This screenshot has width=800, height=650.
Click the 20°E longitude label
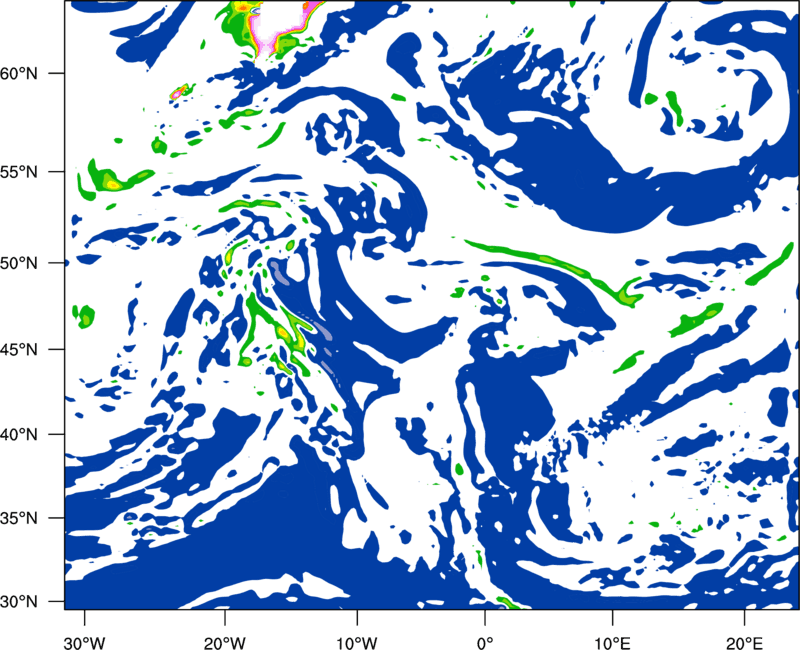coord(744,643)
